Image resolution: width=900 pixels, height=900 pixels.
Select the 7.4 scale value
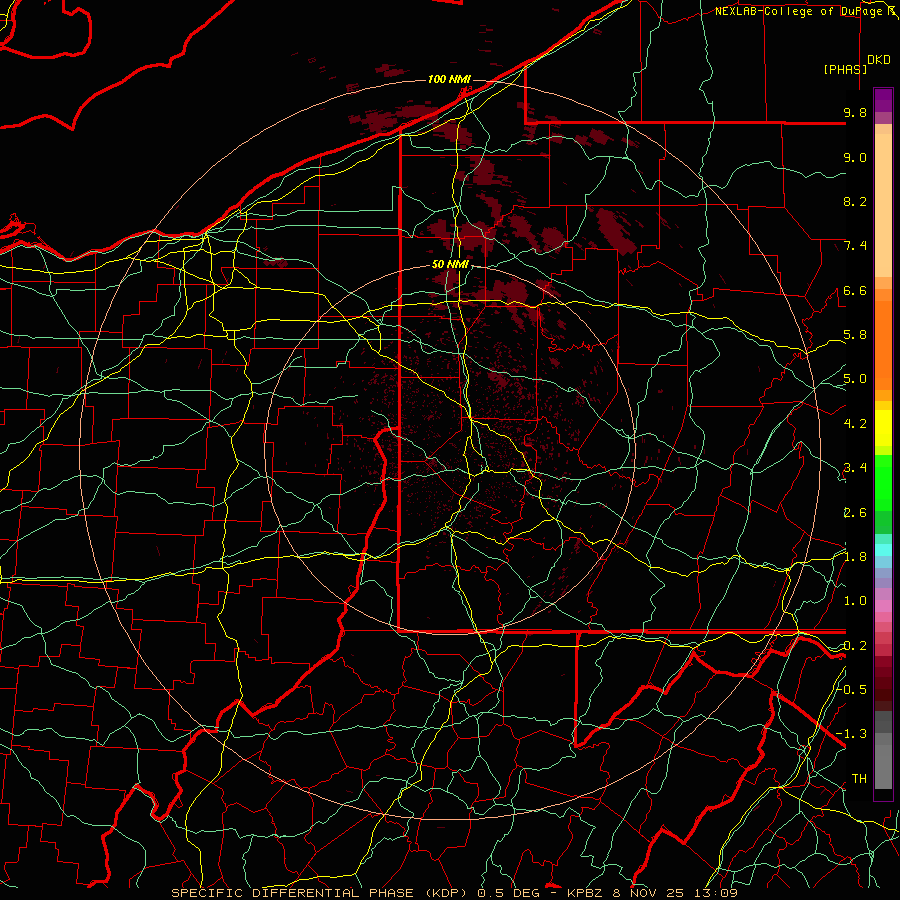click(855, 246)
